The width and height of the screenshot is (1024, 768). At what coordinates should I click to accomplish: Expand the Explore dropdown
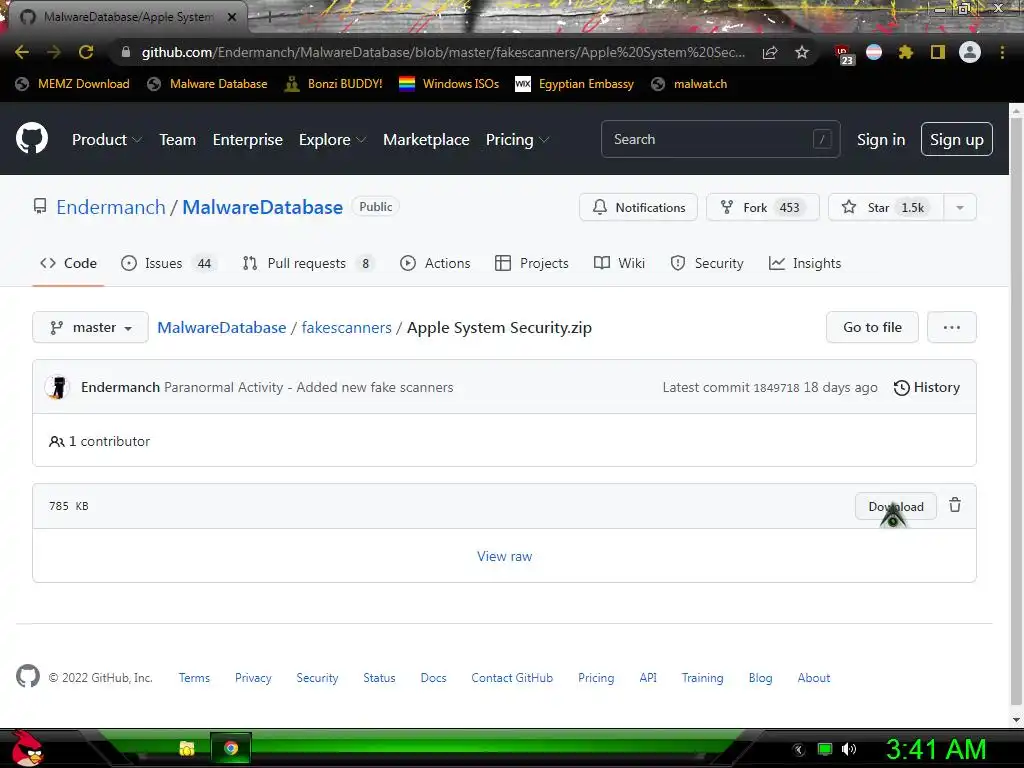tap(332, 140)
